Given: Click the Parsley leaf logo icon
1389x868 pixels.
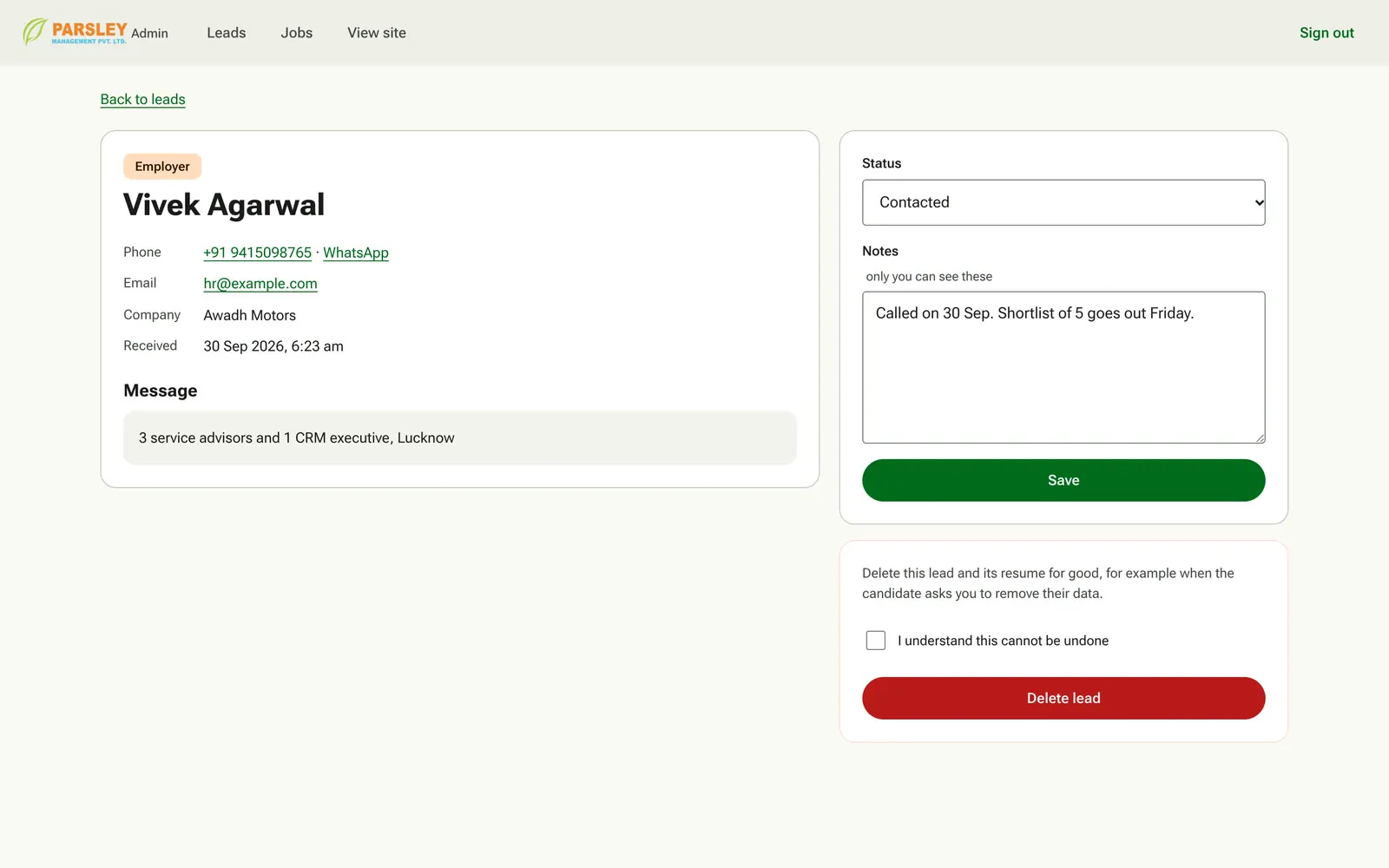Looking at the screenshot, I should [35, 32].
